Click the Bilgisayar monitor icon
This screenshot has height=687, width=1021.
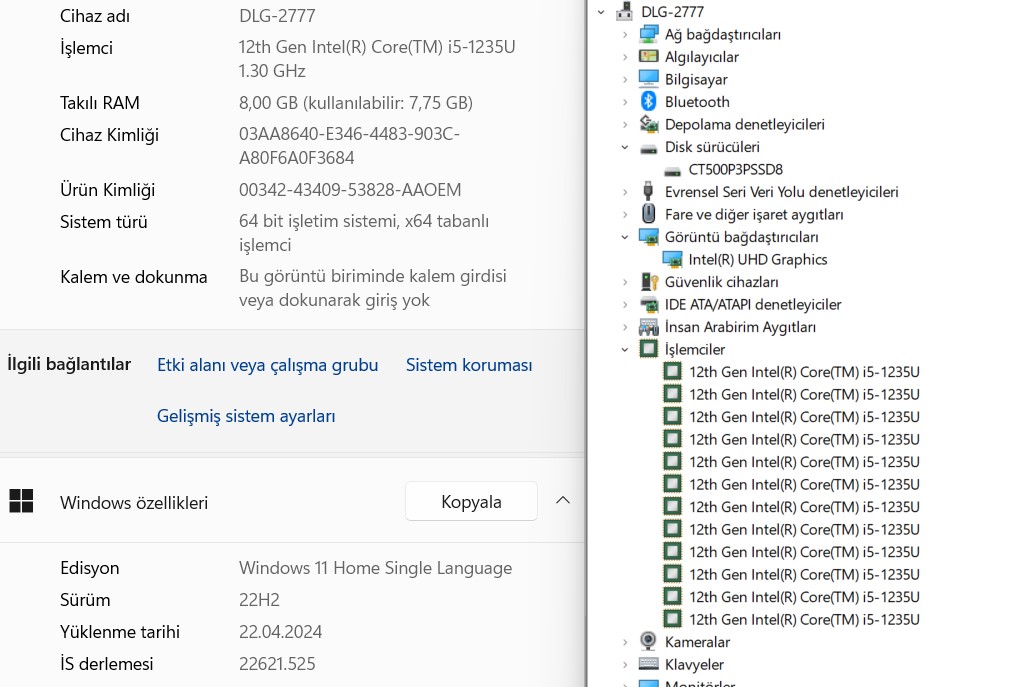coord(649,79)
